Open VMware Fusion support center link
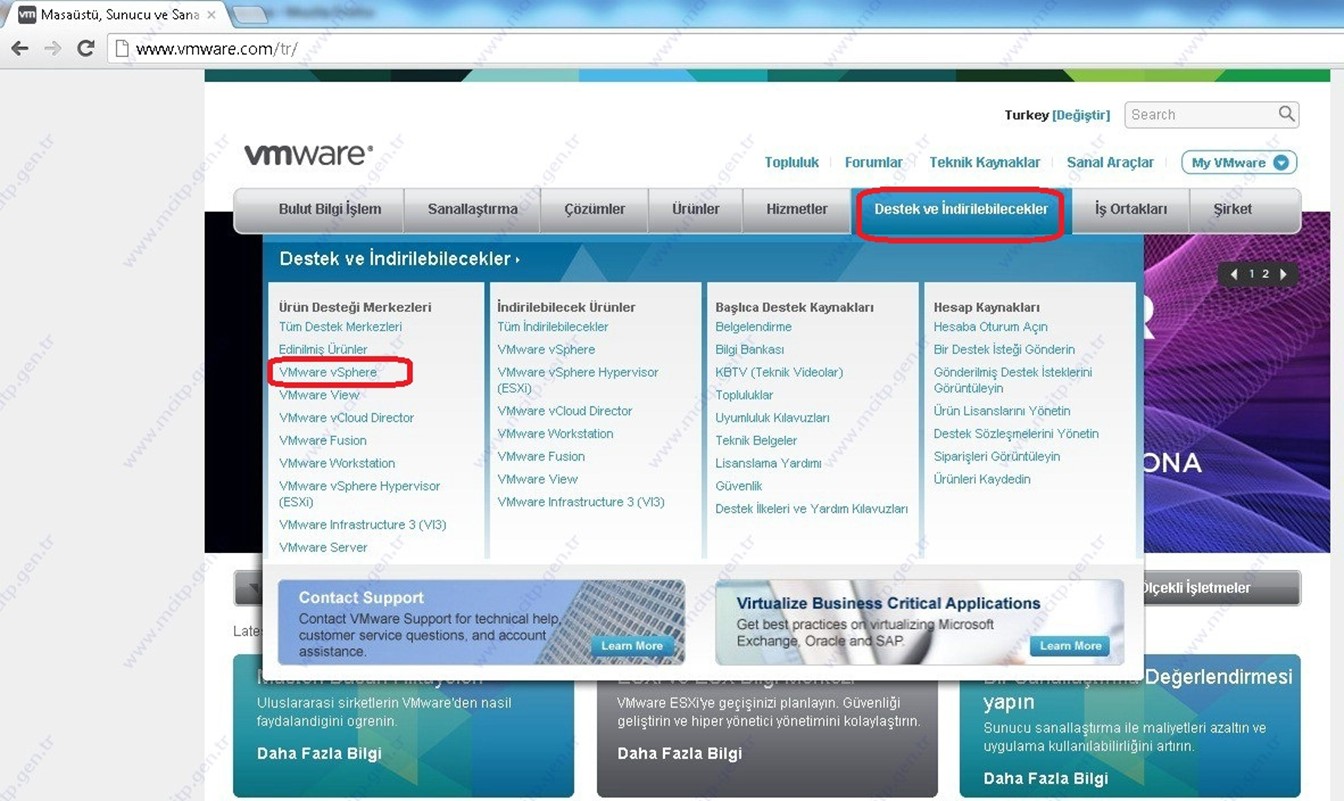This screenshot has width=1344, height=801. tap(323, 441)
